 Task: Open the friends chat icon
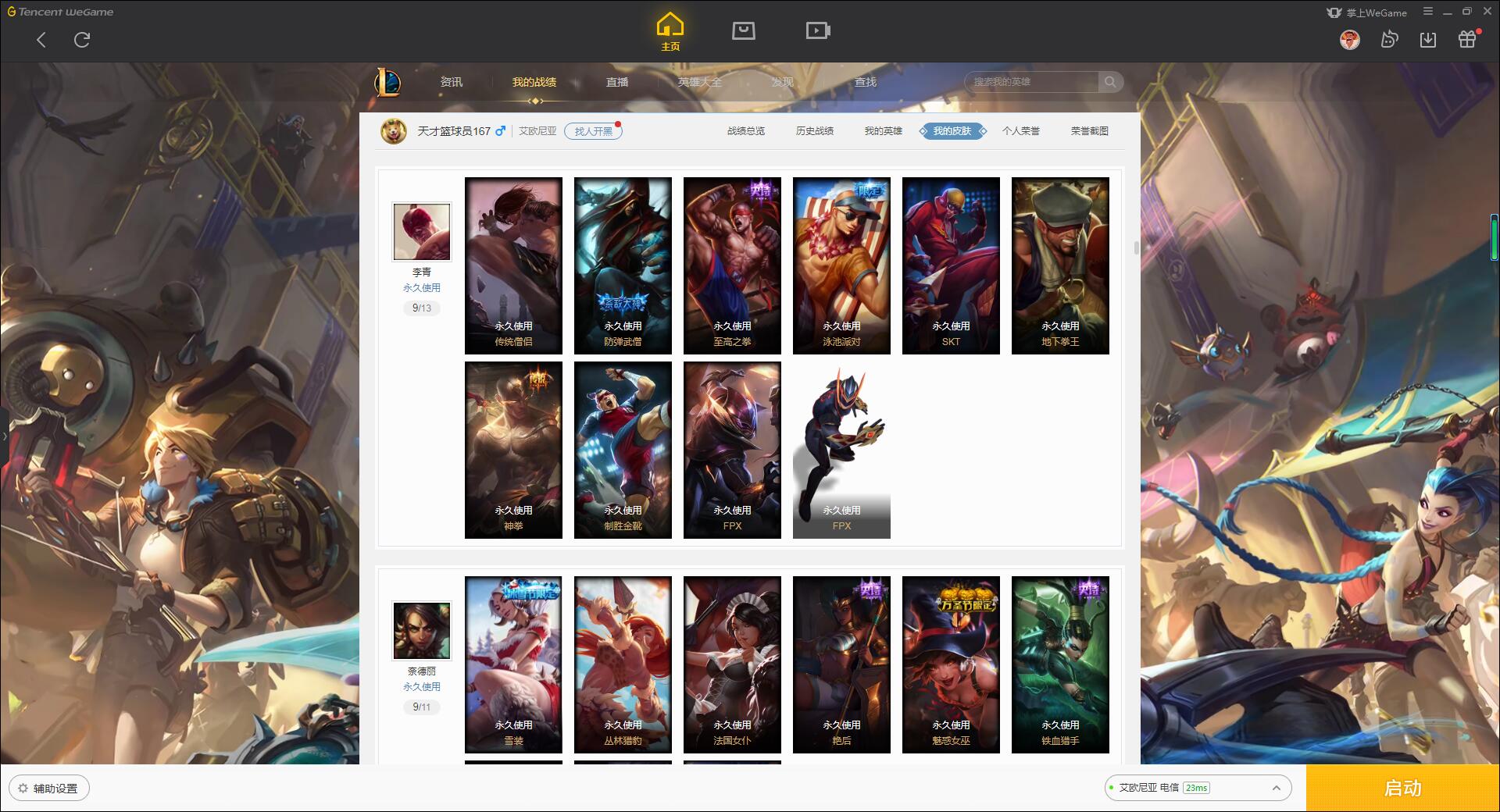pos(1389,40)
